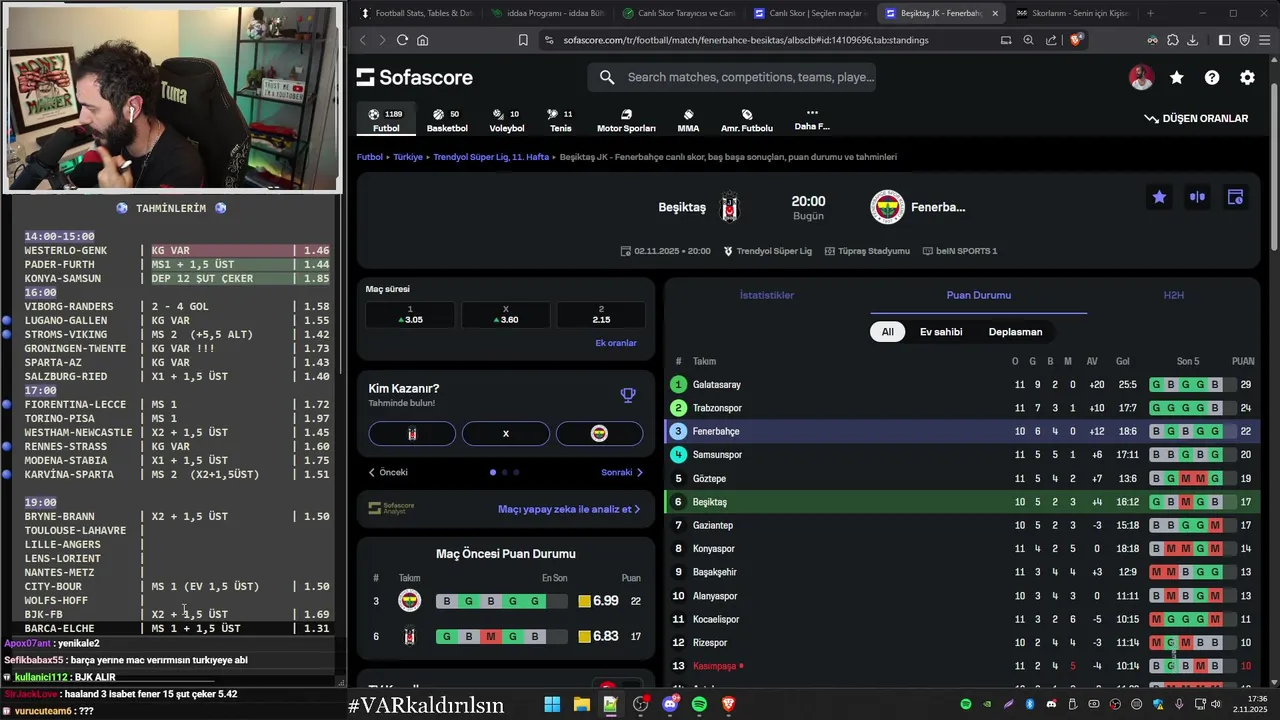This screenshot has height=720, width=1280.
Task: Click home win odds 3.05
Action: (x=410, y=315)
